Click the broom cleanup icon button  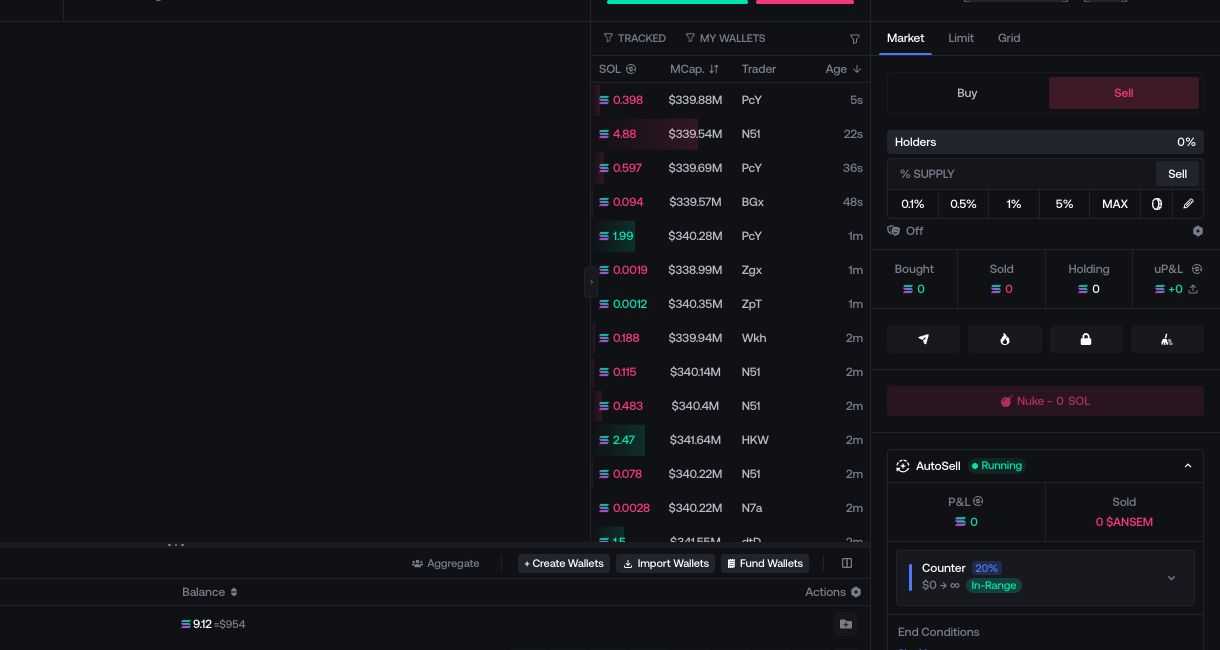[1167, 339]
